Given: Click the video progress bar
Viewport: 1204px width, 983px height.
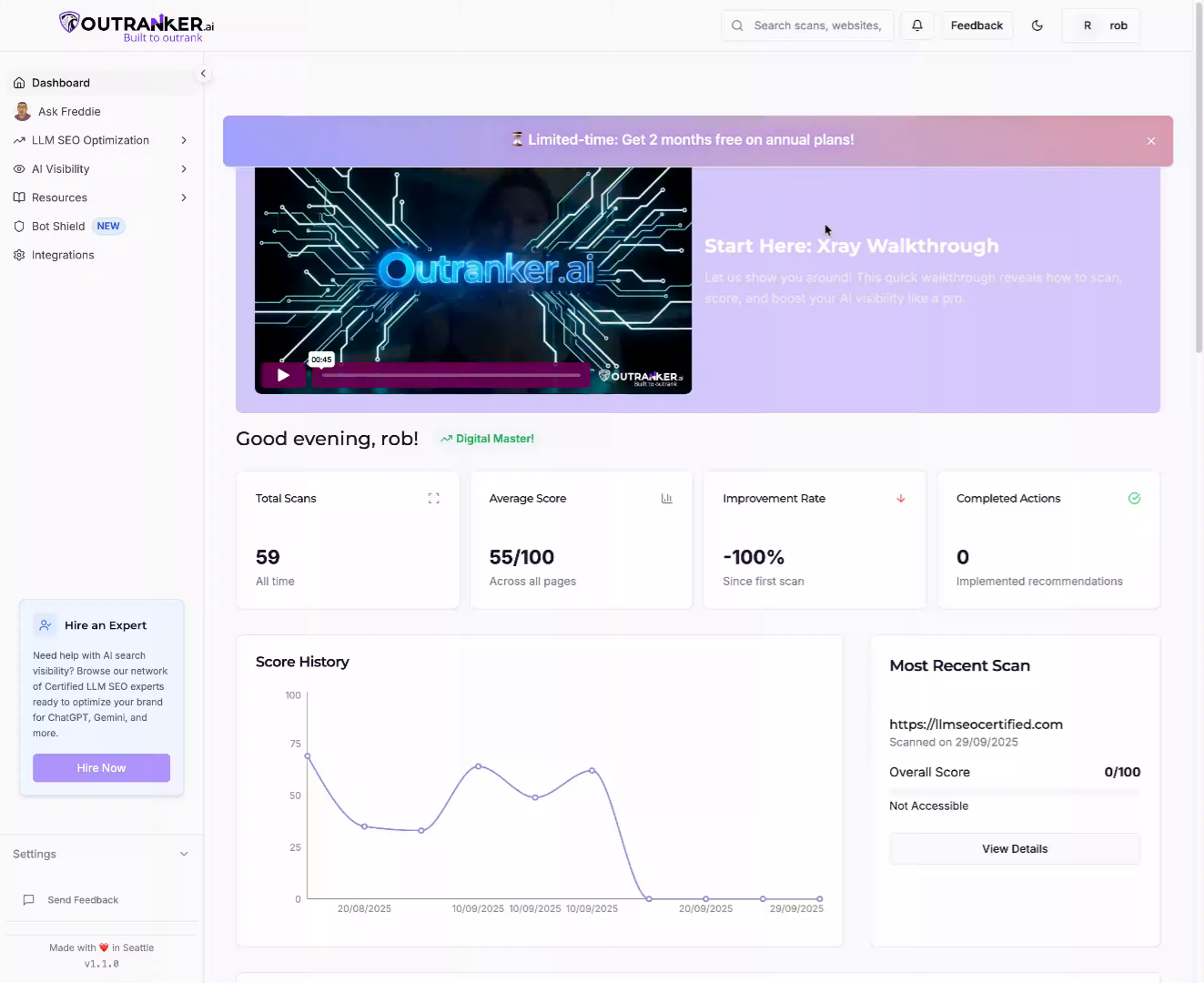Looking at the screenshot, I should click(451, 375).
